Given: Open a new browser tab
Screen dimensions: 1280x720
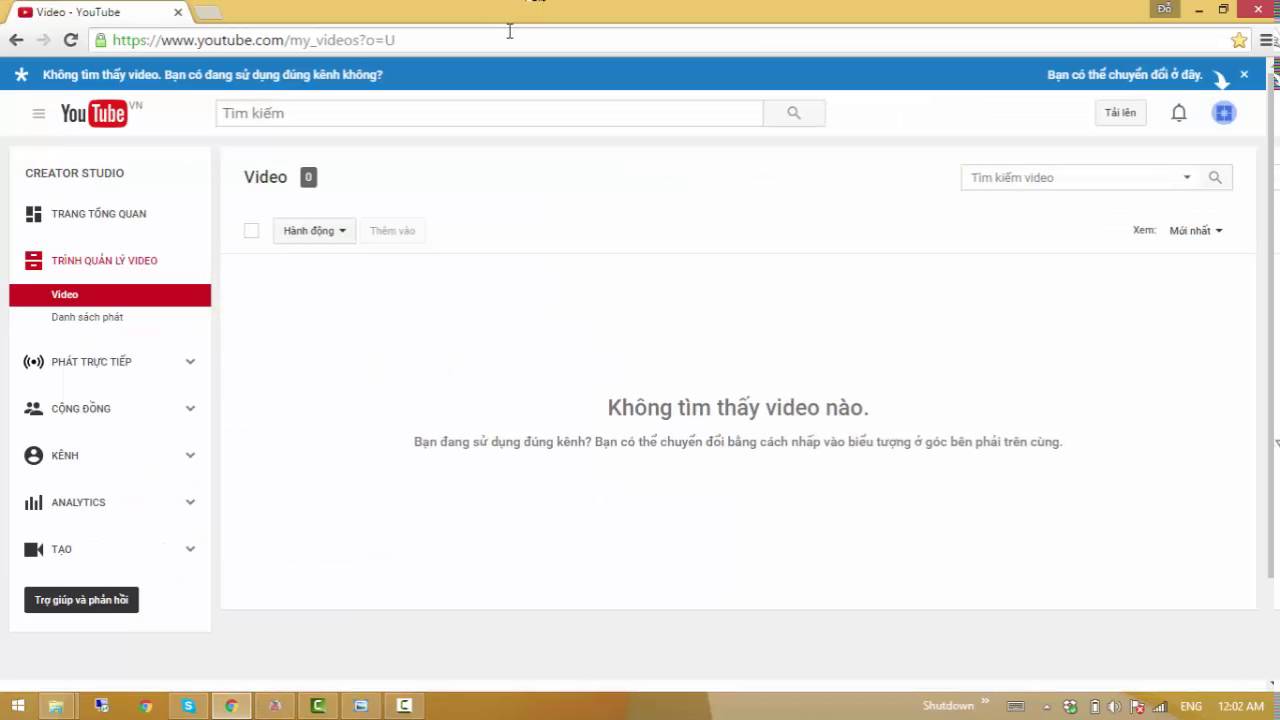Looking at the screenshot, I should [x=207, y=12].
